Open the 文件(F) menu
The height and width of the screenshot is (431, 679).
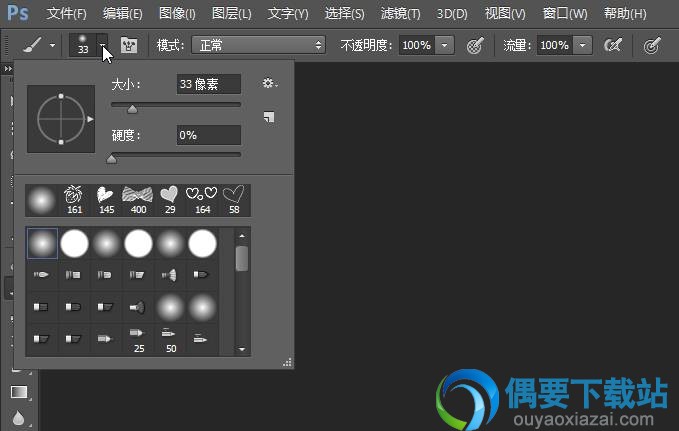click(66, 13)
